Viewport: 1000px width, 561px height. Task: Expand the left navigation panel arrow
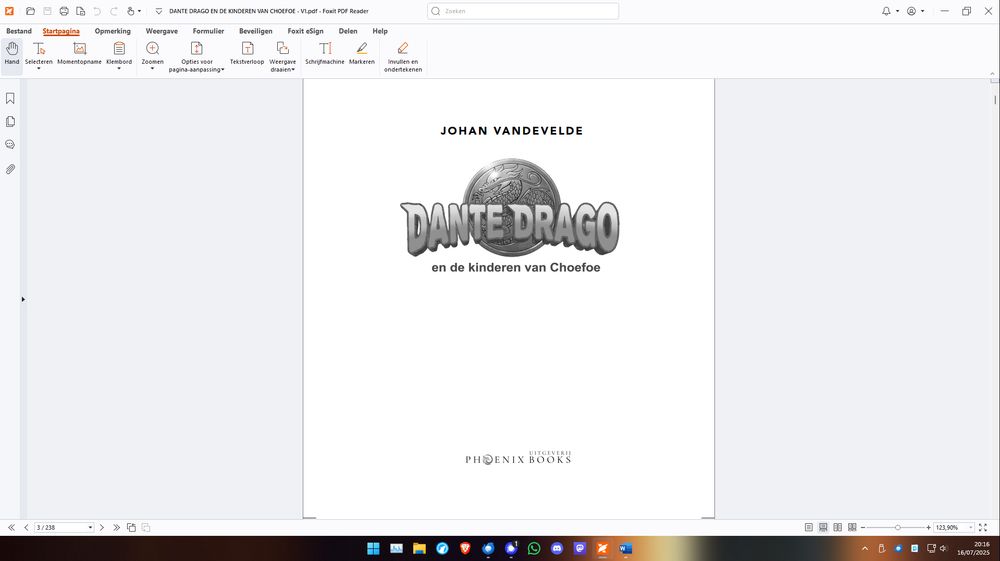coord(23,299)
